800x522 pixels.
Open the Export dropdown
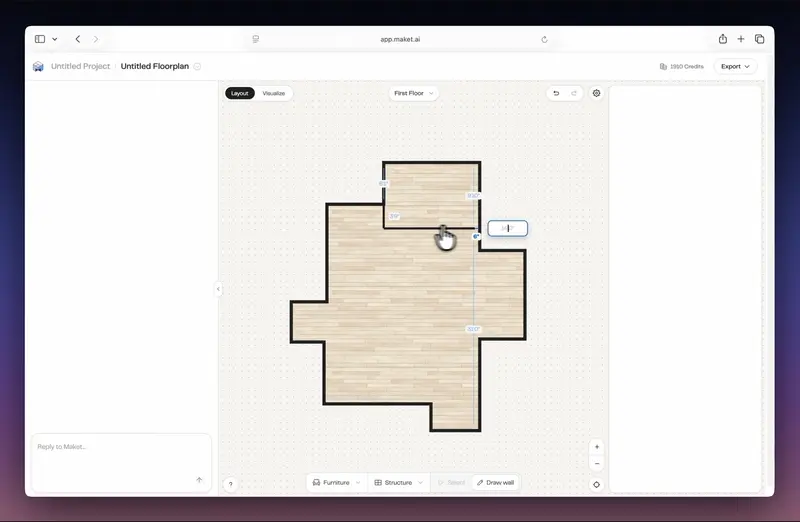(735, 66)
